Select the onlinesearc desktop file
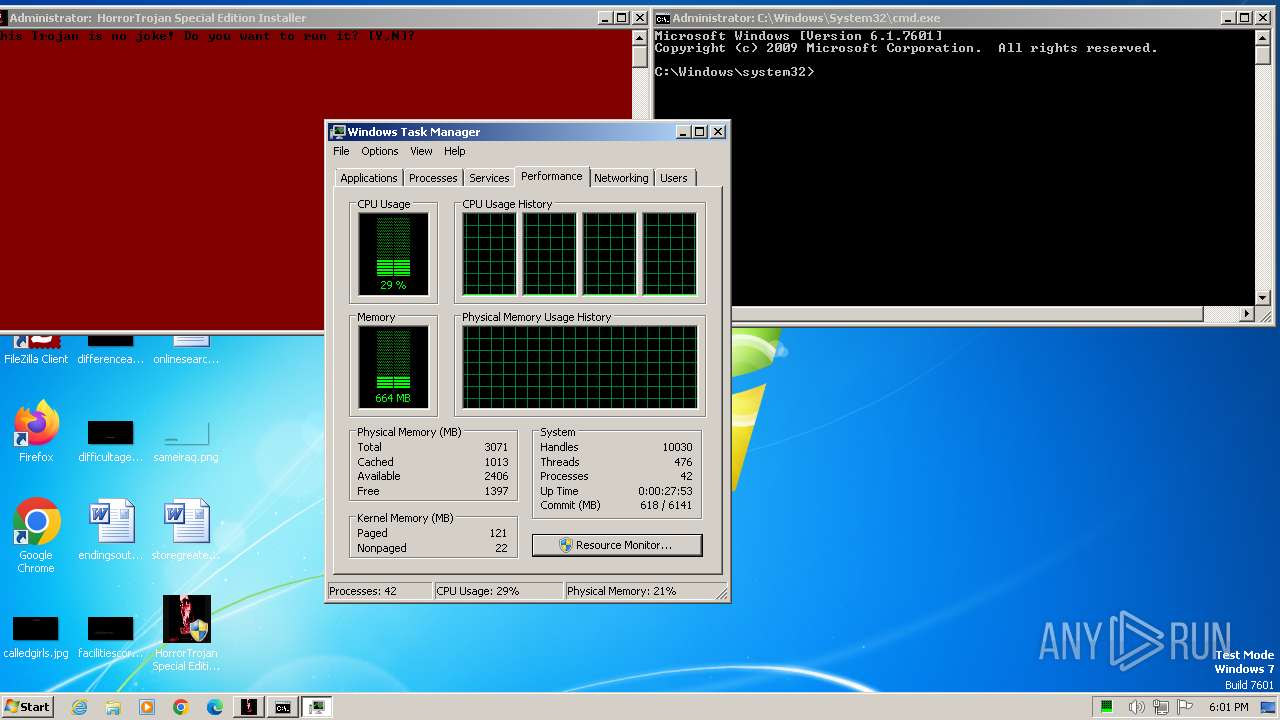The height and width of the screenshot is (720, 1280). coord(186,350)
